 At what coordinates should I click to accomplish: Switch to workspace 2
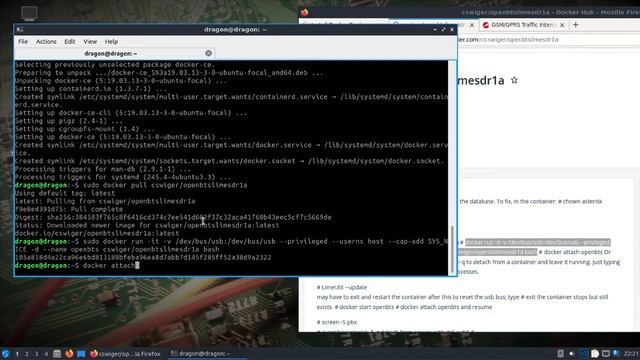point(27,354)
